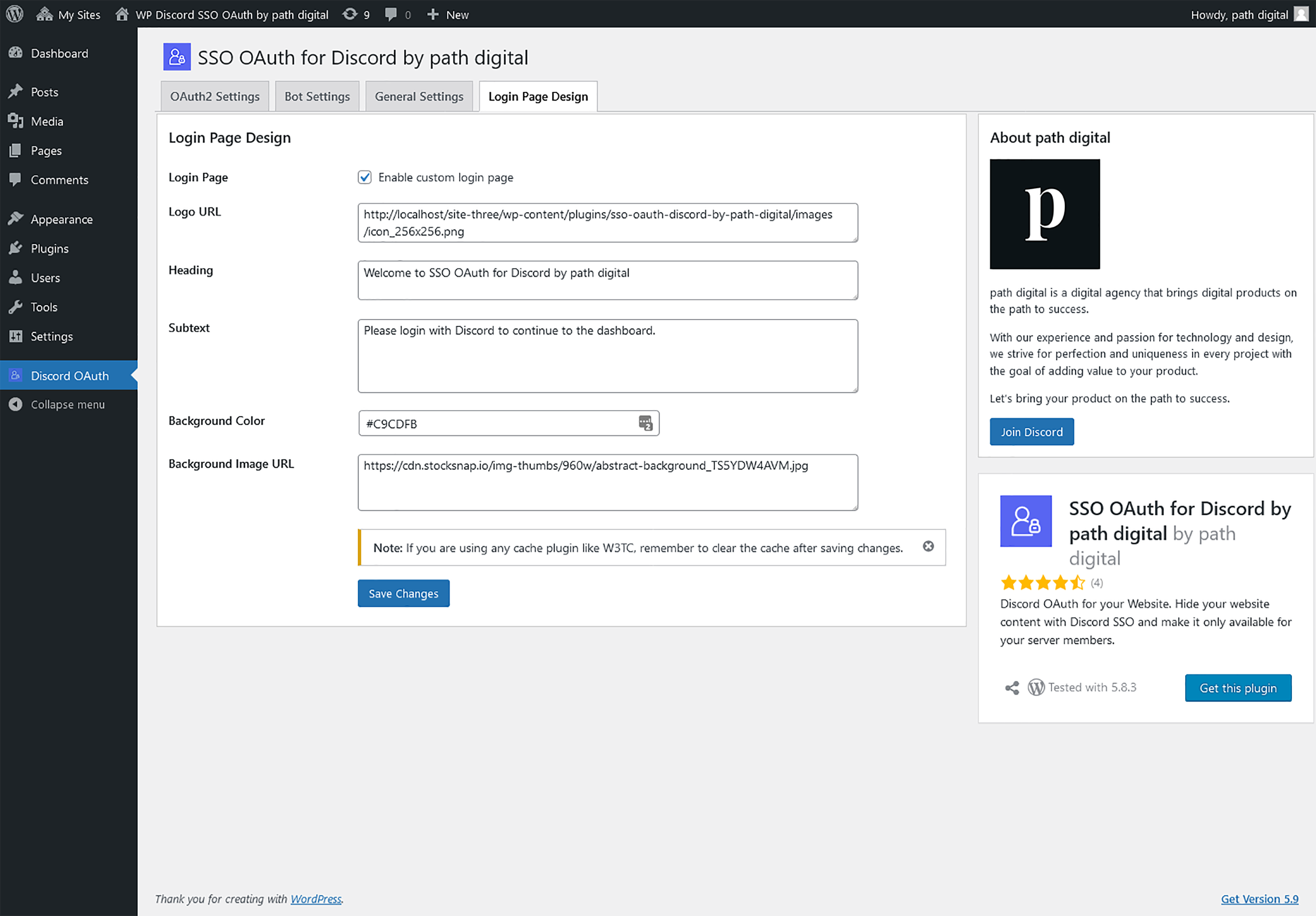Visit site WP Discord SSO OAuth home
Screen dimensions: 1316x916
(222, 14)
